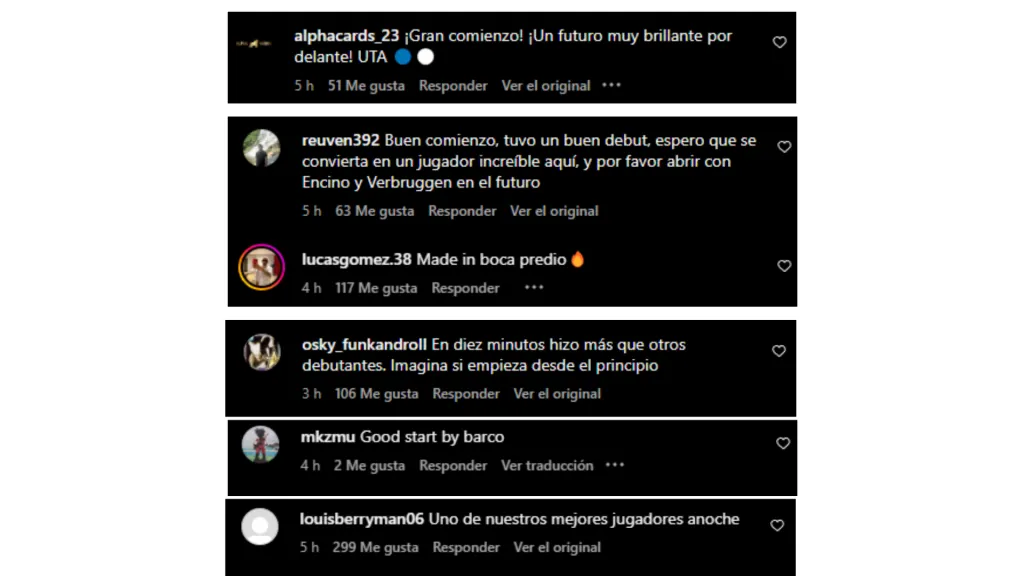This screenshot has width=1024, height=576.
Task: Open more options for mkzmu's comment
Action: [x=615, y=465]
